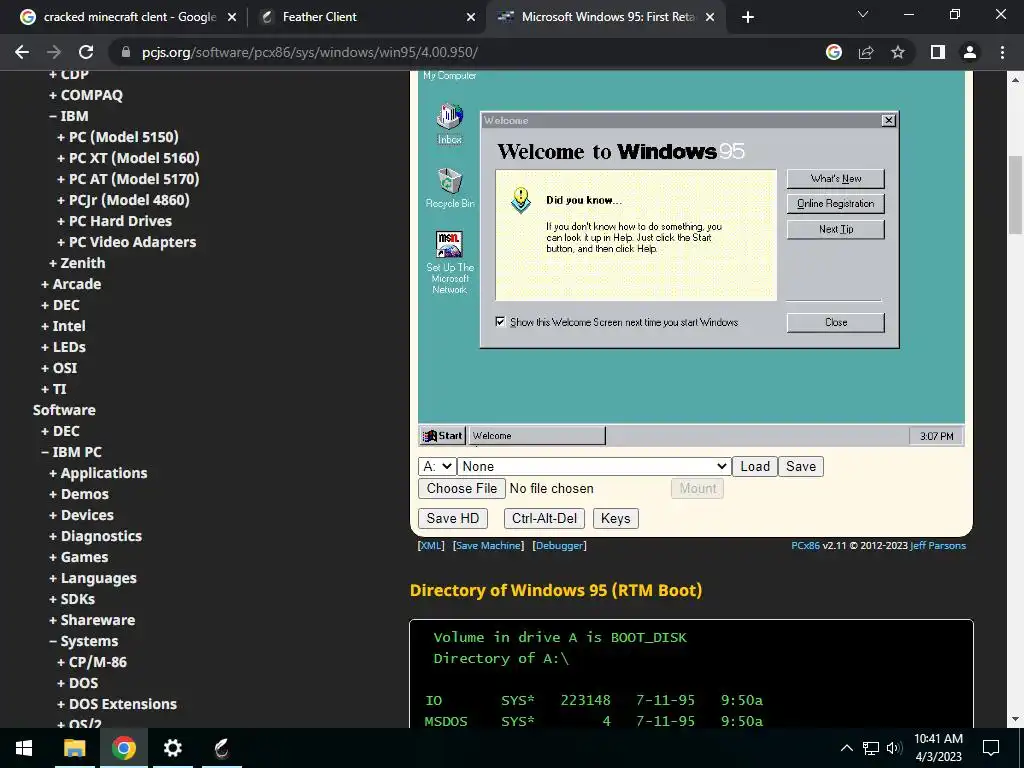This screenshot has height=768, width=1024.
Task: Expand the LEDs tree item
Action: (63, 347)
